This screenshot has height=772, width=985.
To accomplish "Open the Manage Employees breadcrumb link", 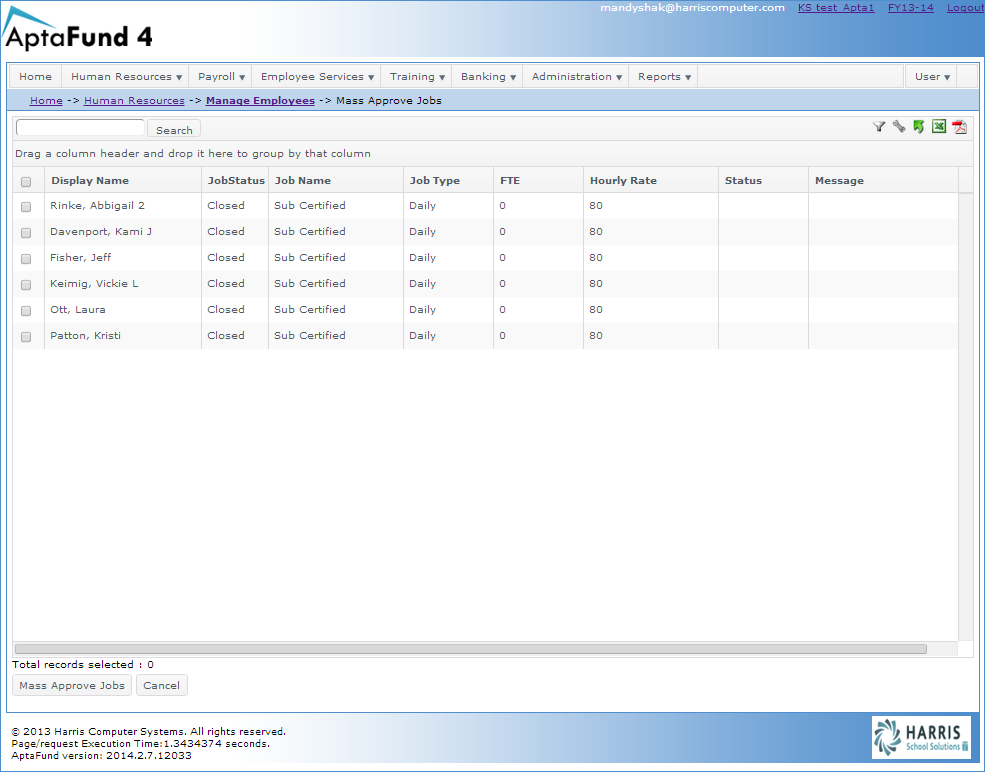I will (260, 101).
